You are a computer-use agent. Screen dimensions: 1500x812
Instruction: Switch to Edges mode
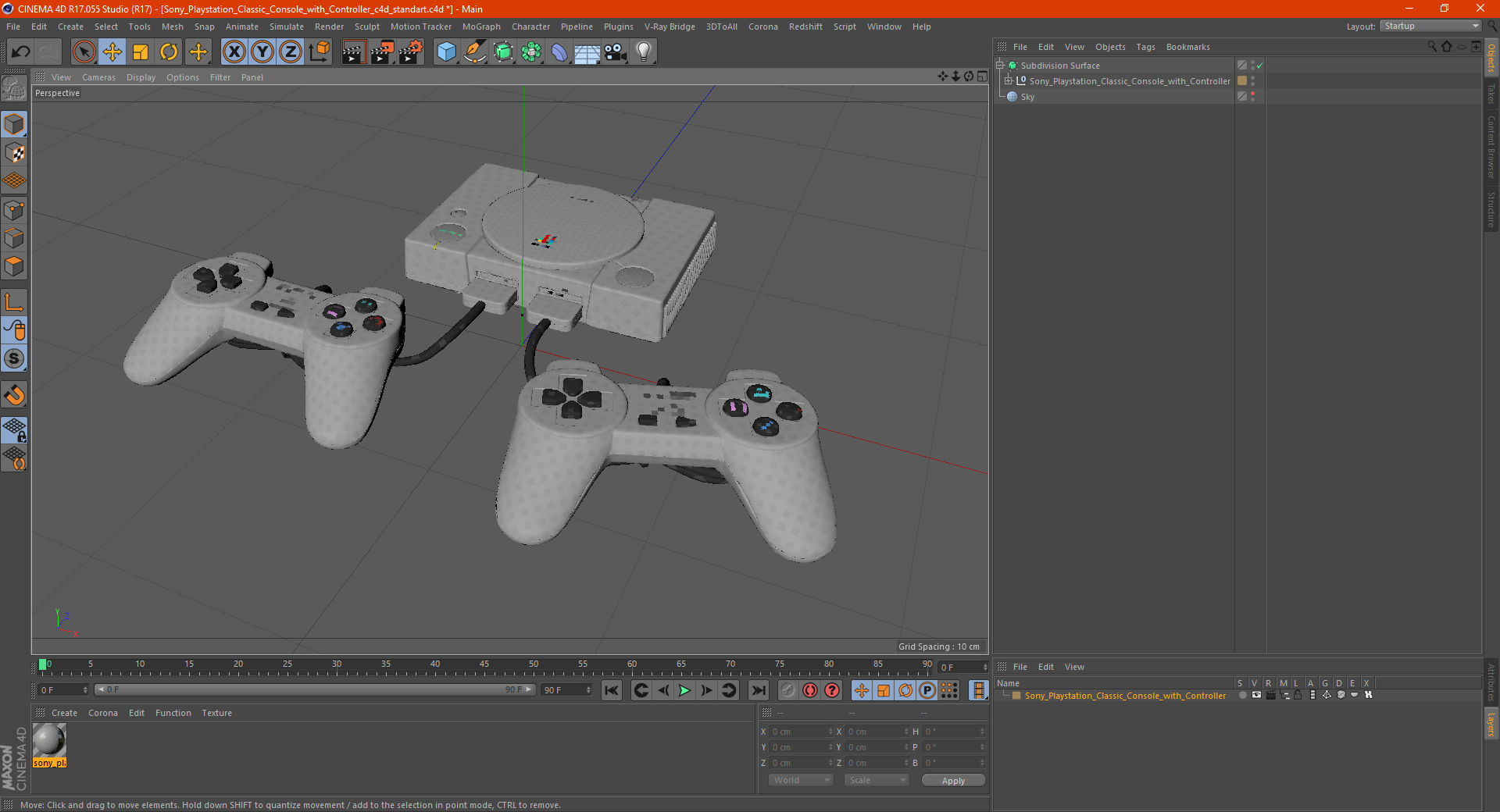click(14, 238)
